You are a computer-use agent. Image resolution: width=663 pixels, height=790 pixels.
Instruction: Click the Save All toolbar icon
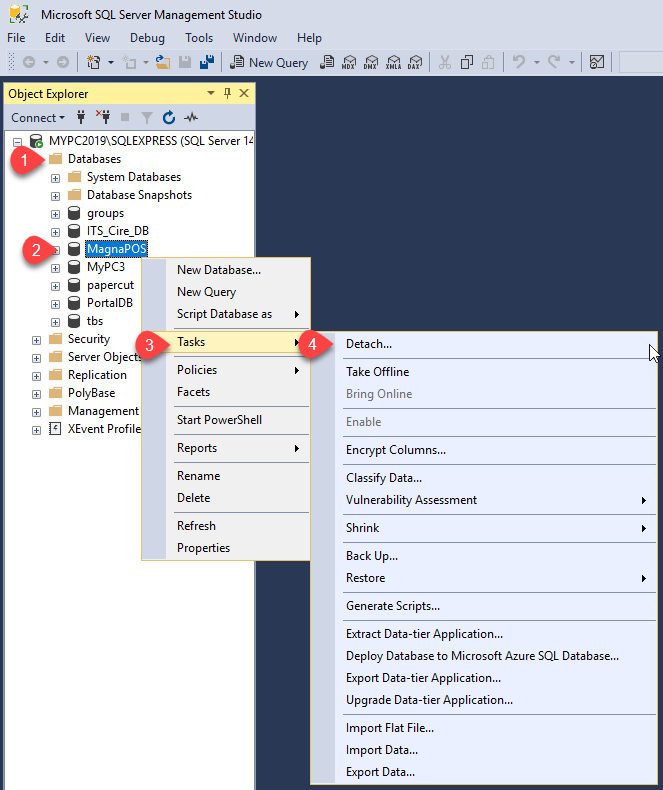[207, 62]
